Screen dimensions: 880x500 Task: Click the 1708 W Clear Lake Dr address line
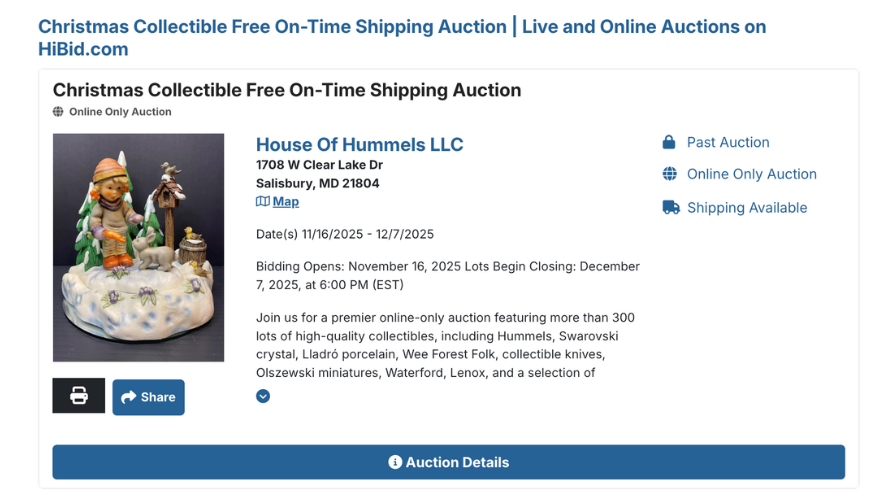tap(319, 165)
